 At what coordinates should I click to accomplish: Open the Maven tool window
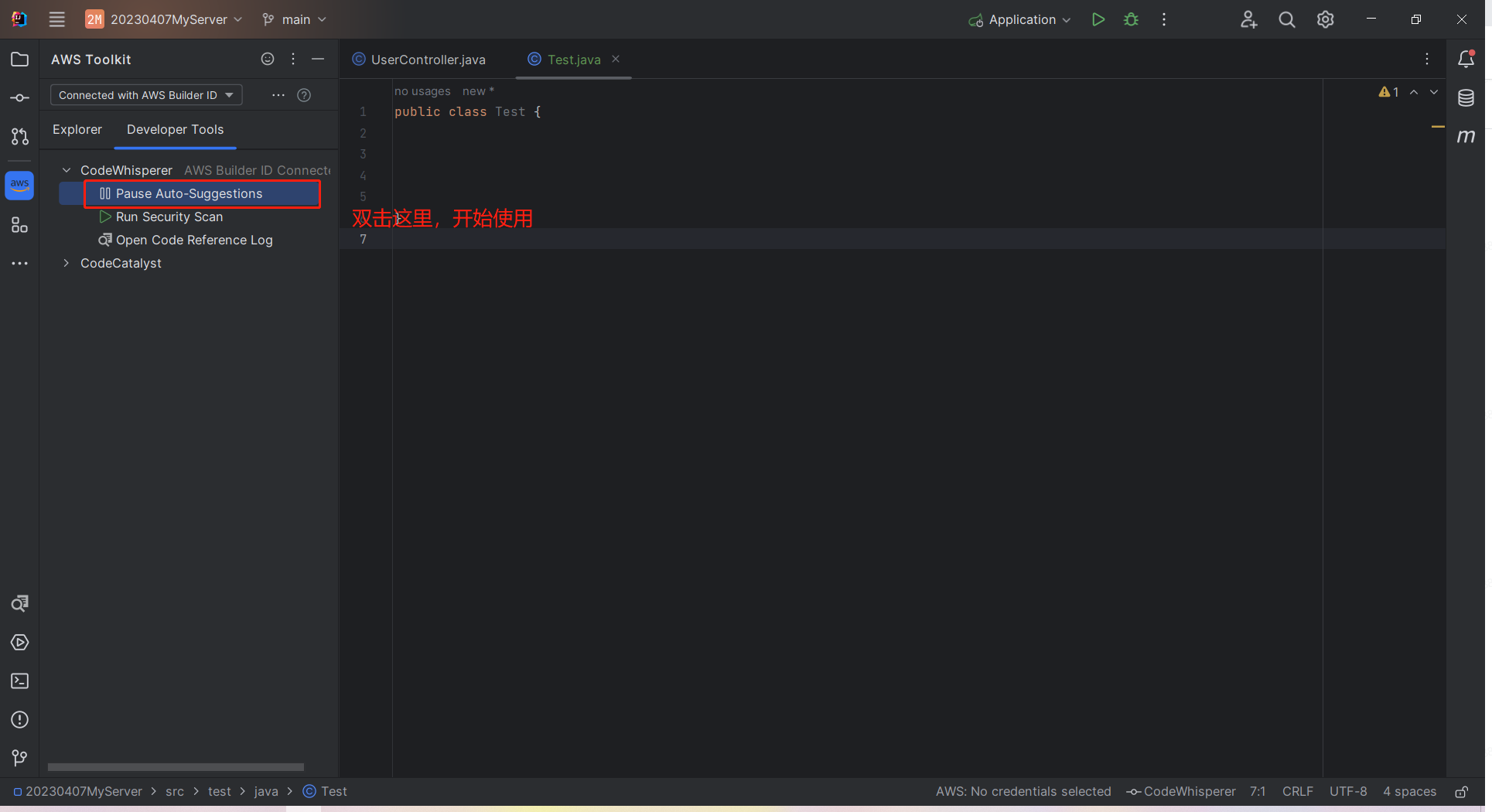pyautogui.click(x=1466, y=136)
